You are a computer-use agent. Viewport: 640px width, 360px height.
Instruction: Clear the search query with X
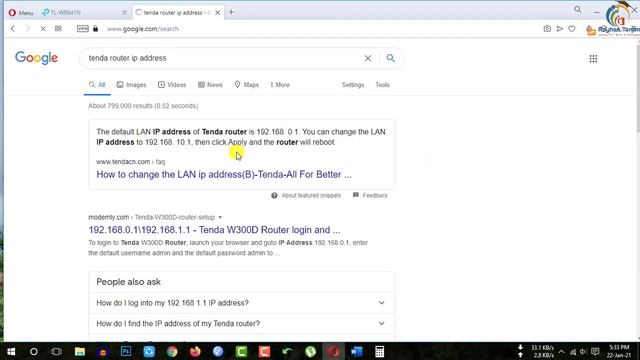click(368, 58)
